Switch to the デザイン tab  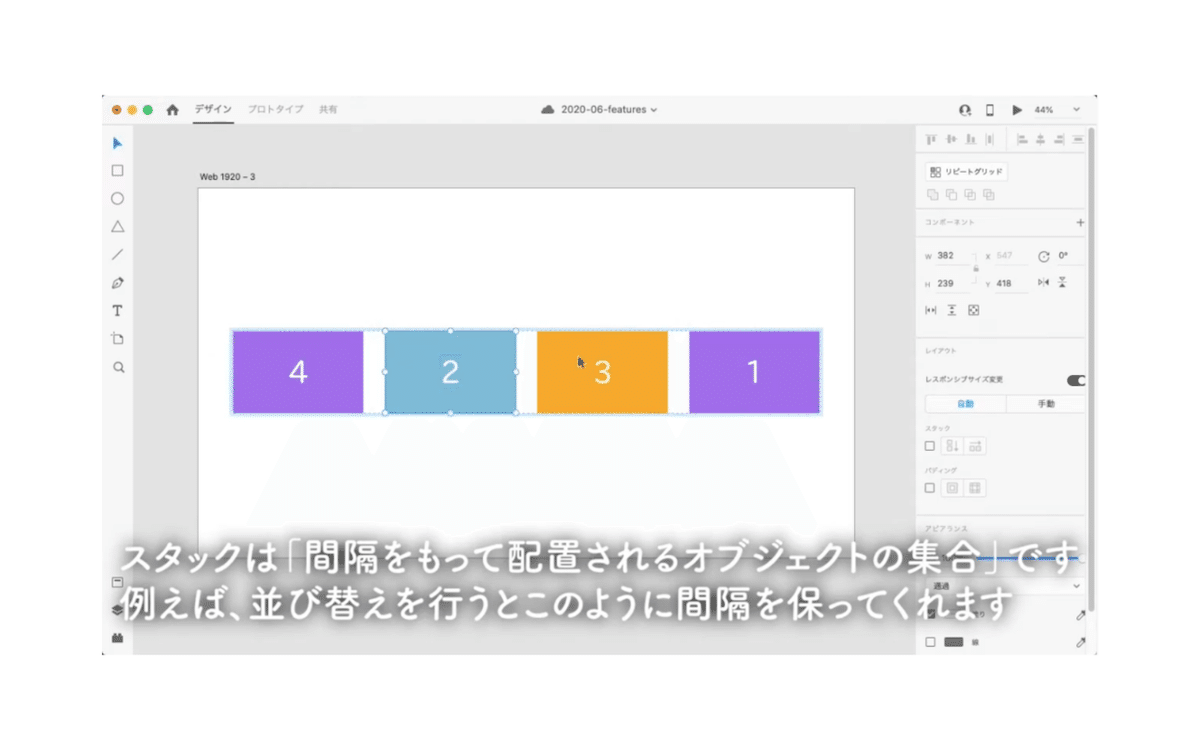[213, 110]
